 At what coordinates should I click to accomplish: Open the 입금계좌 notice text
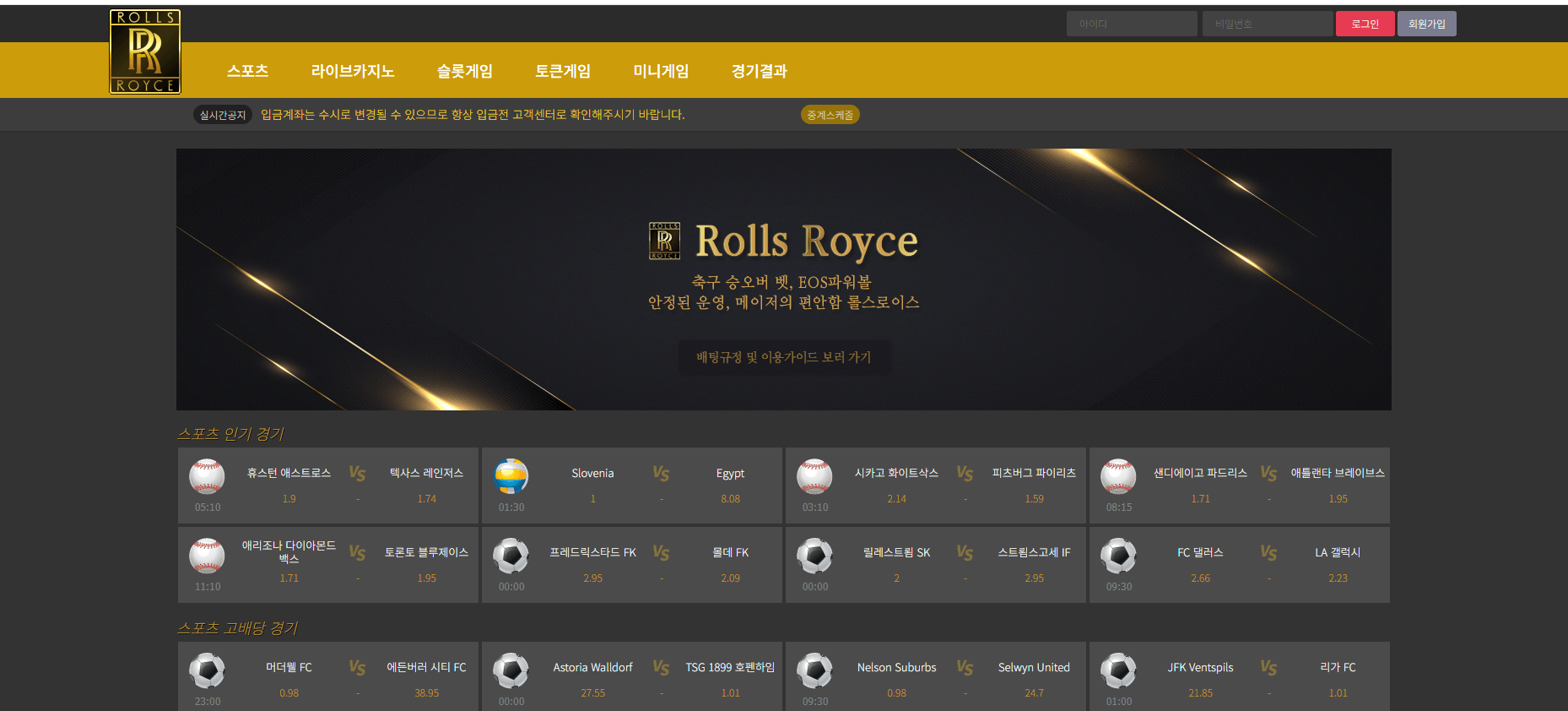tap(473, 115)
